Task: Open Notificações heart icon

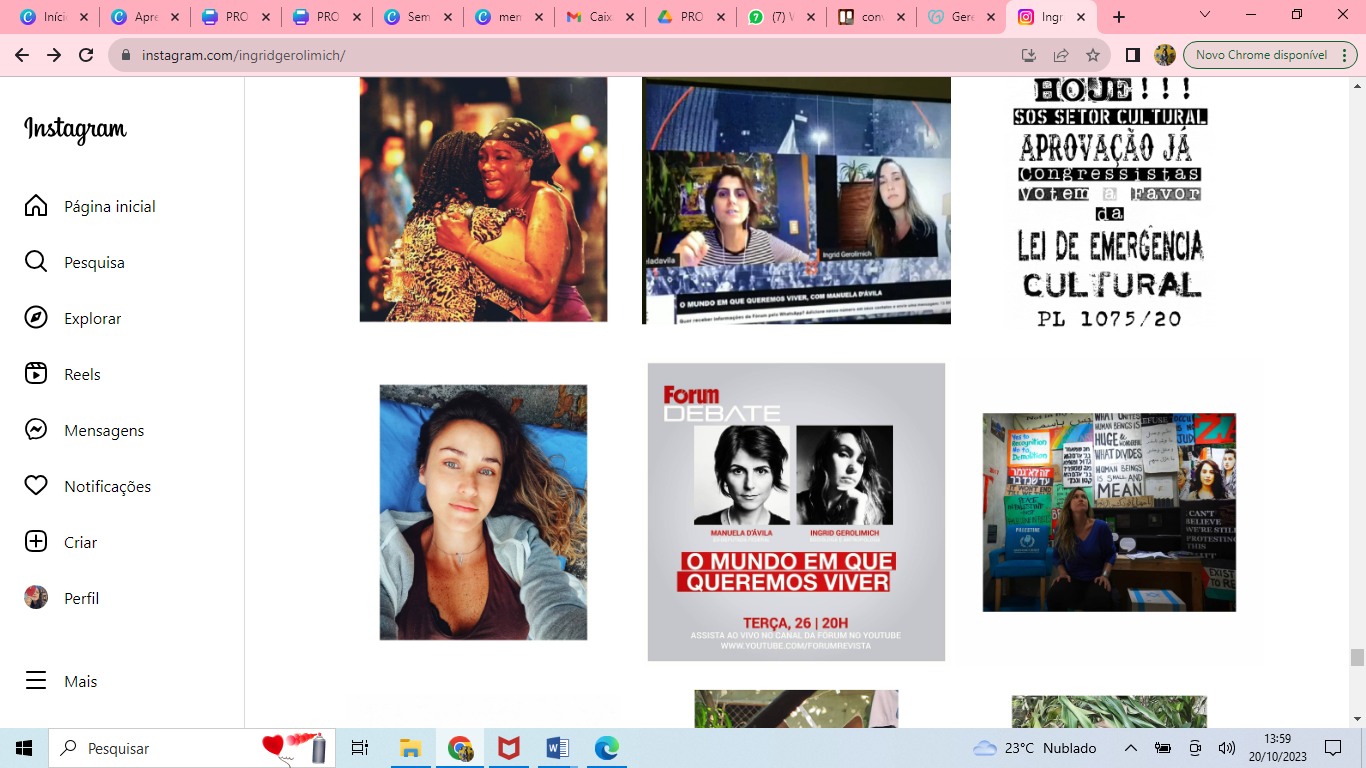Action: pos(36,486)
